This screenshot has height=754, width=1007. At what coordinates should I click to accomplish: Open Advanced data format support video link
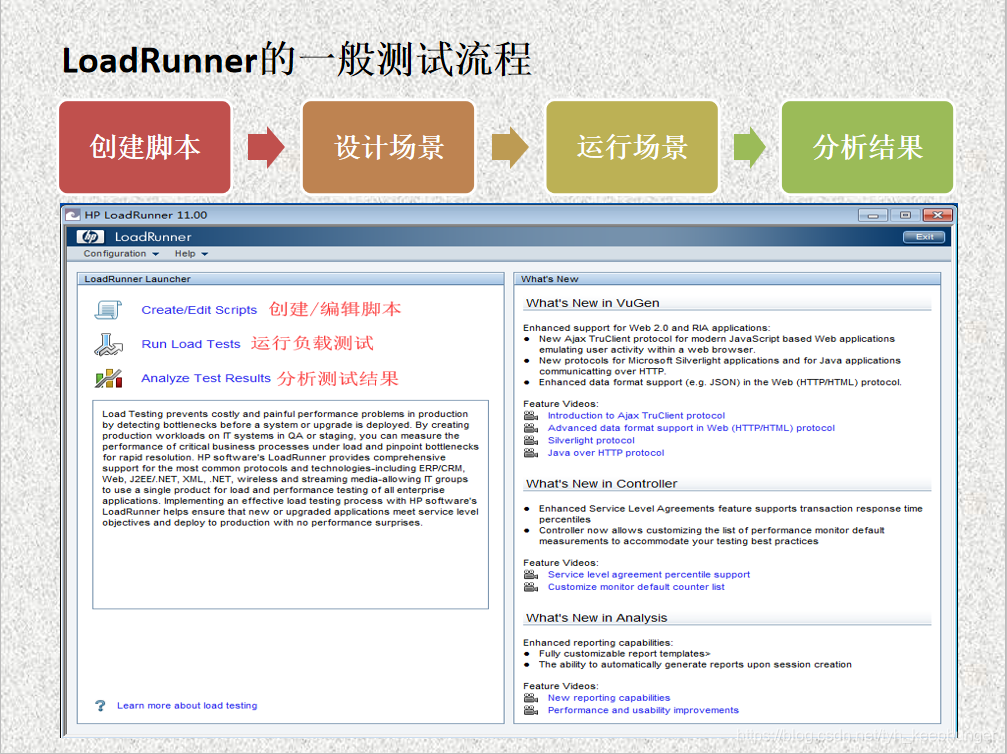(x=691, y=428)
